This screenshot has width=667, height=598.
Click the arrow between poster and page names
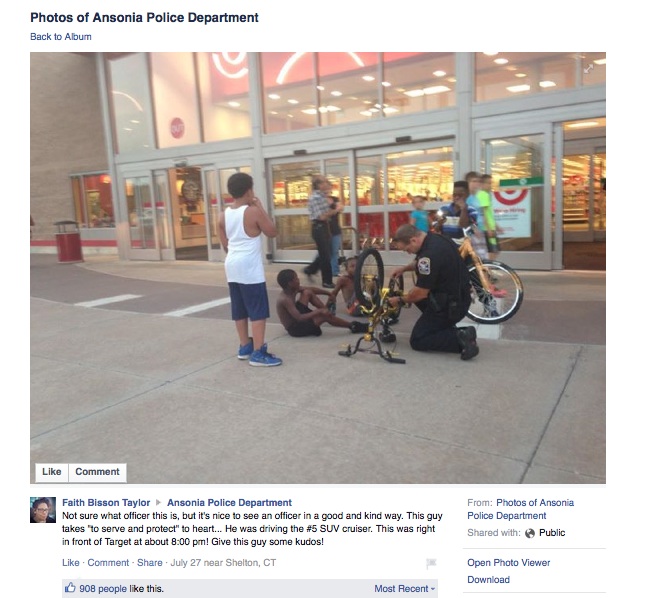158,503
